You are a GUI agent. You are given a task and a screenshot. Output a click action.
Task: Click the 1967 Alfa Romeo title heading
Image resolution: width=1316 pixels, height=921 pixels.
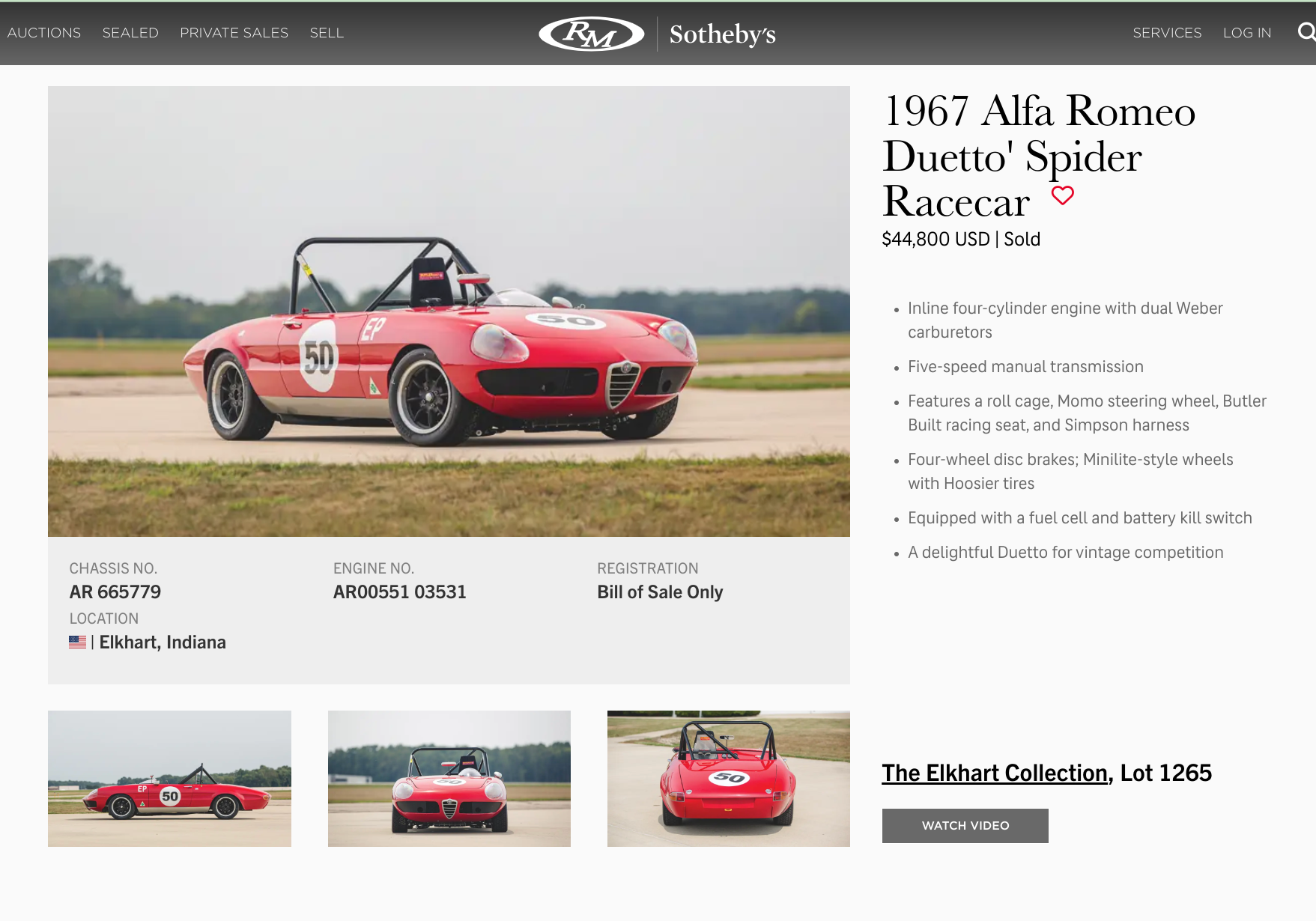(1039, 156)
